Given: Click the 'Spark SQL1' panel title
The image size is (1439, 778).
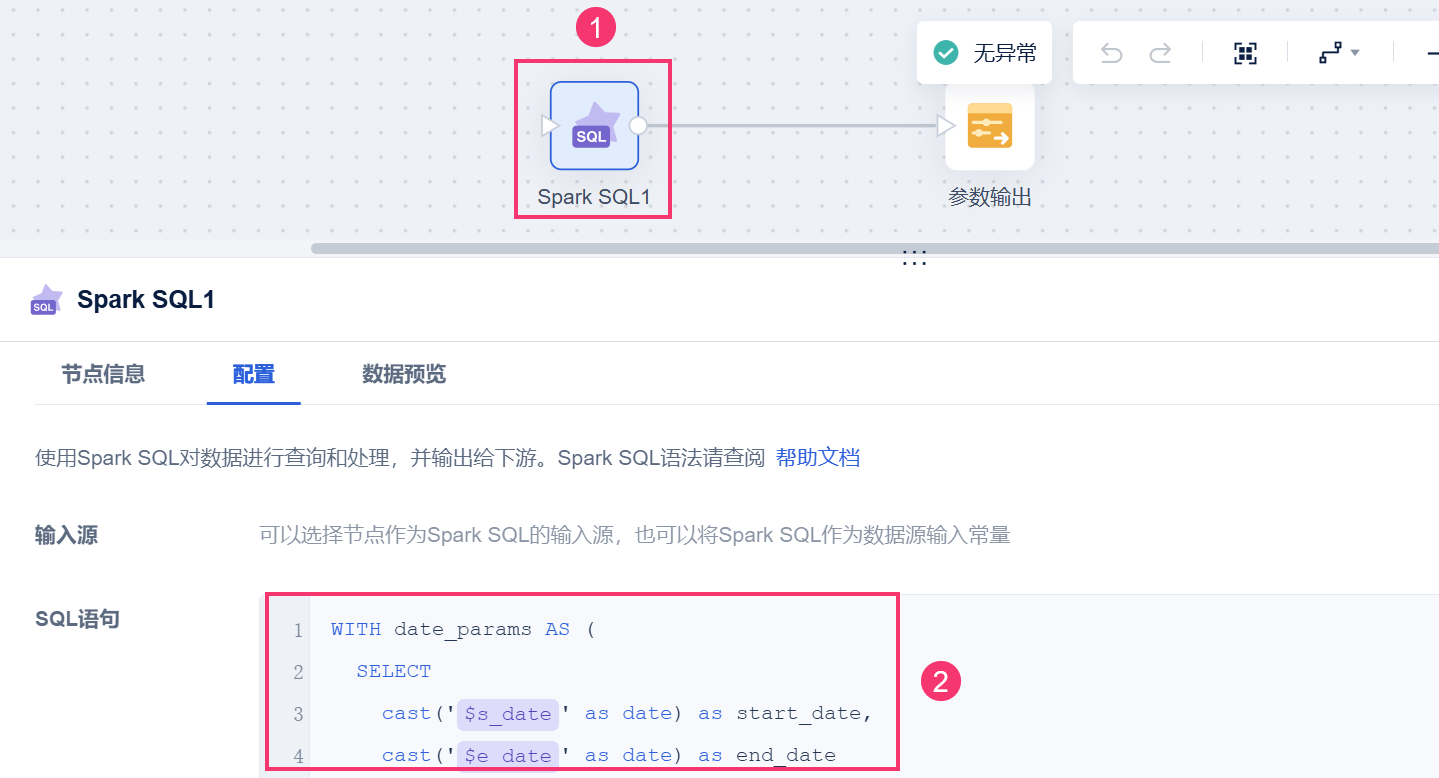Looking at the screenshot, I should [x=146, y=300].
